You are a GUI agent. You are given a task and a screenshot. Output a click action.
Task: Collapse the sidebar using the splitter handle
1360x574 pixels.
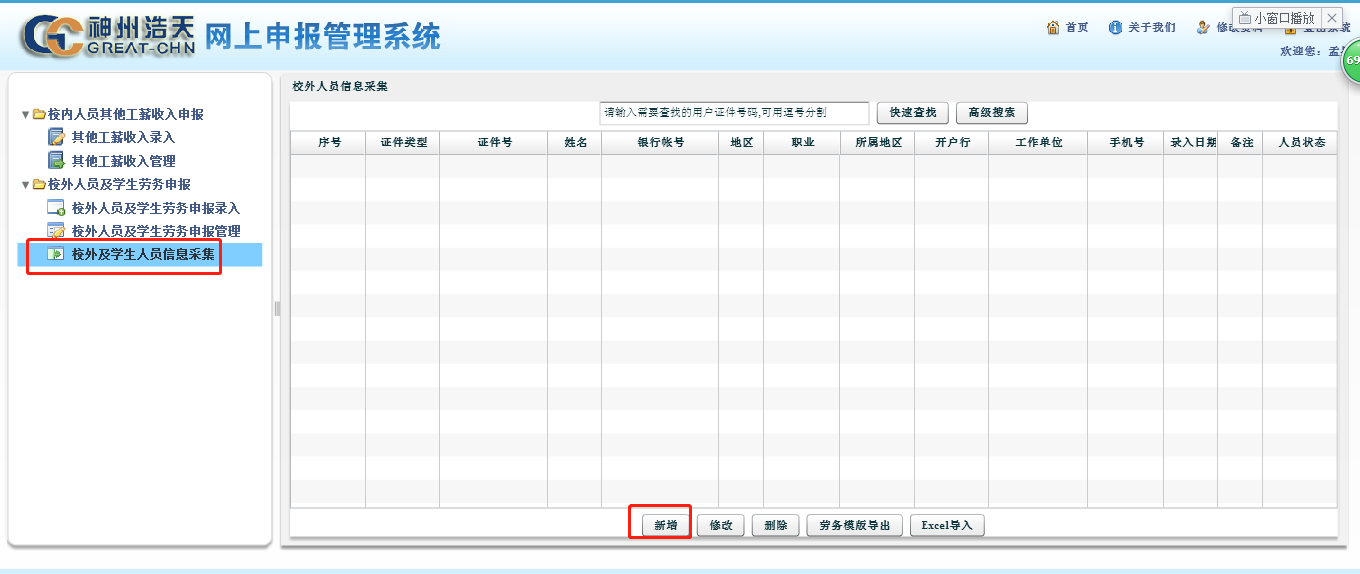(x=277, y=309)
